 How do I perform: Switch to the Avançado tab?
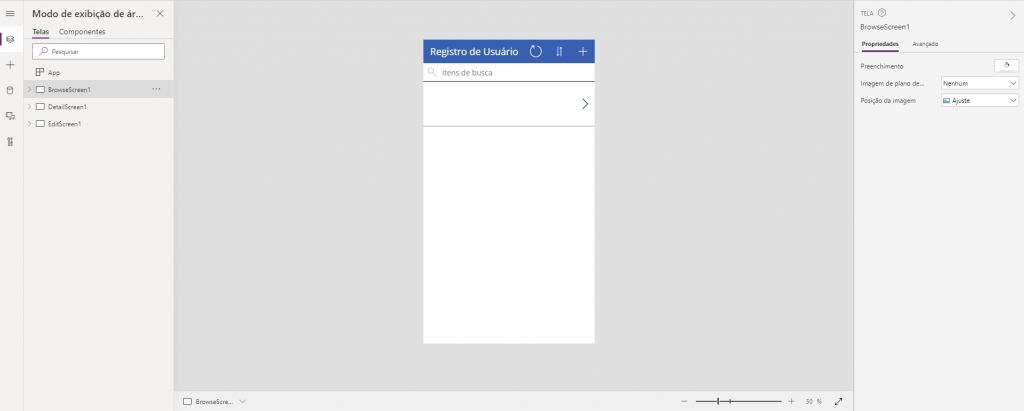click(x=925, y=44)
